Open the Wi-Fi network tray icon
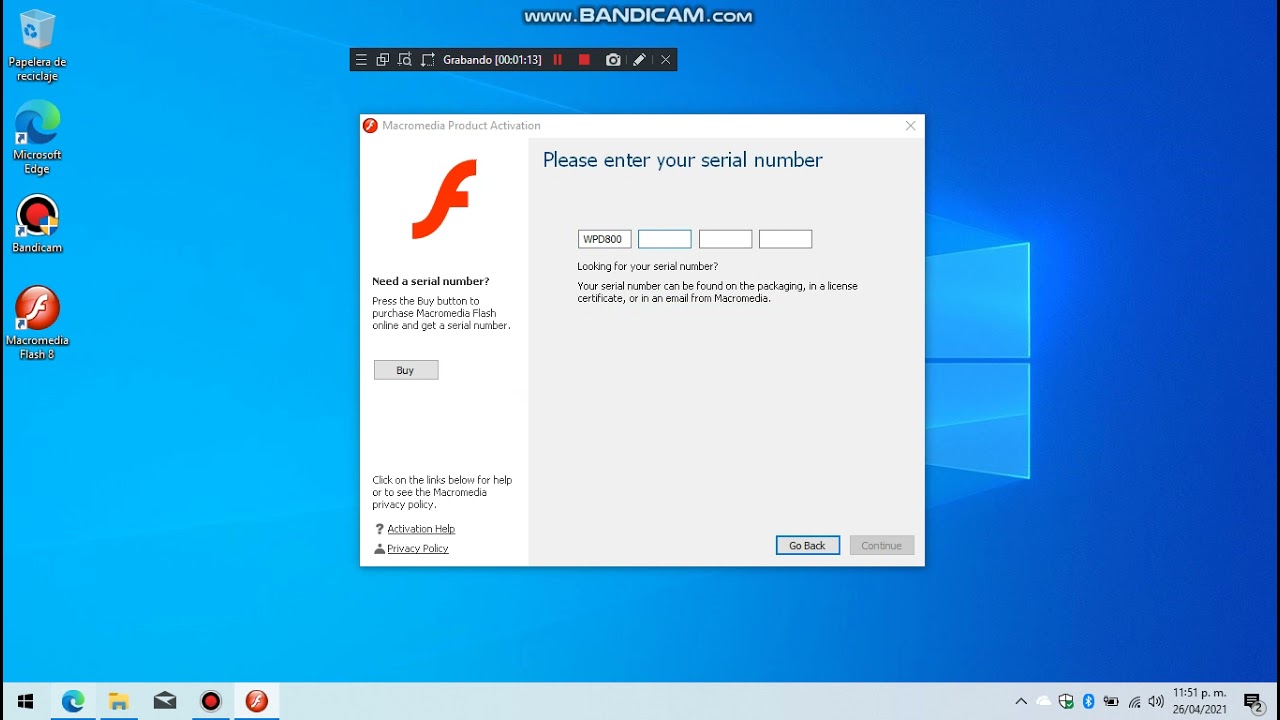Image resolution: width=1280 pixels, height=720 pixels. tap(1134, 702)
